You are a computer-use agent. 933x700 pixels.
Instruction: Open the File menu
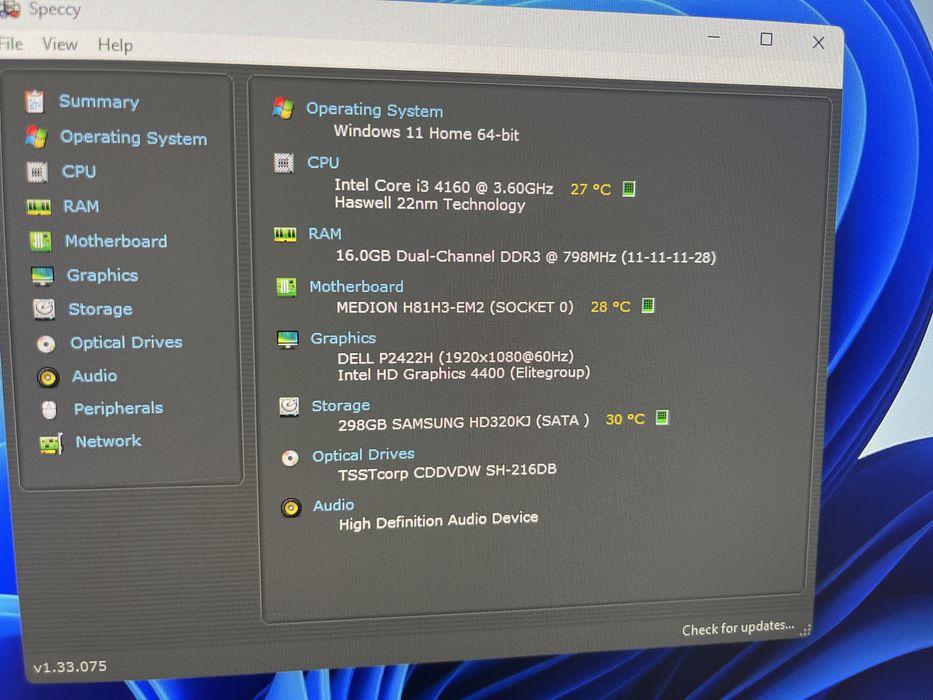(11, 44)
